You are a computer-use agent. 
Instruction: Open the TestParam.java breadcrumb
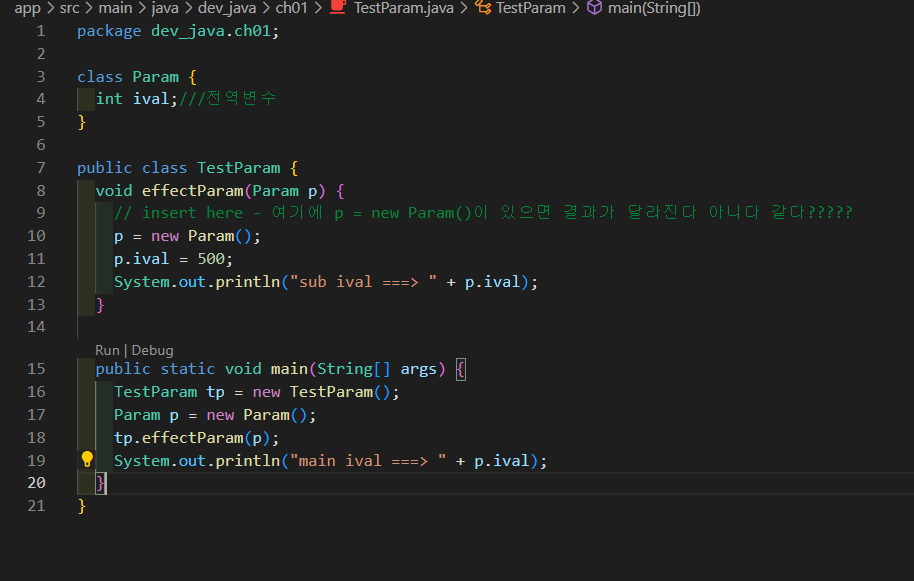[403, 8]
